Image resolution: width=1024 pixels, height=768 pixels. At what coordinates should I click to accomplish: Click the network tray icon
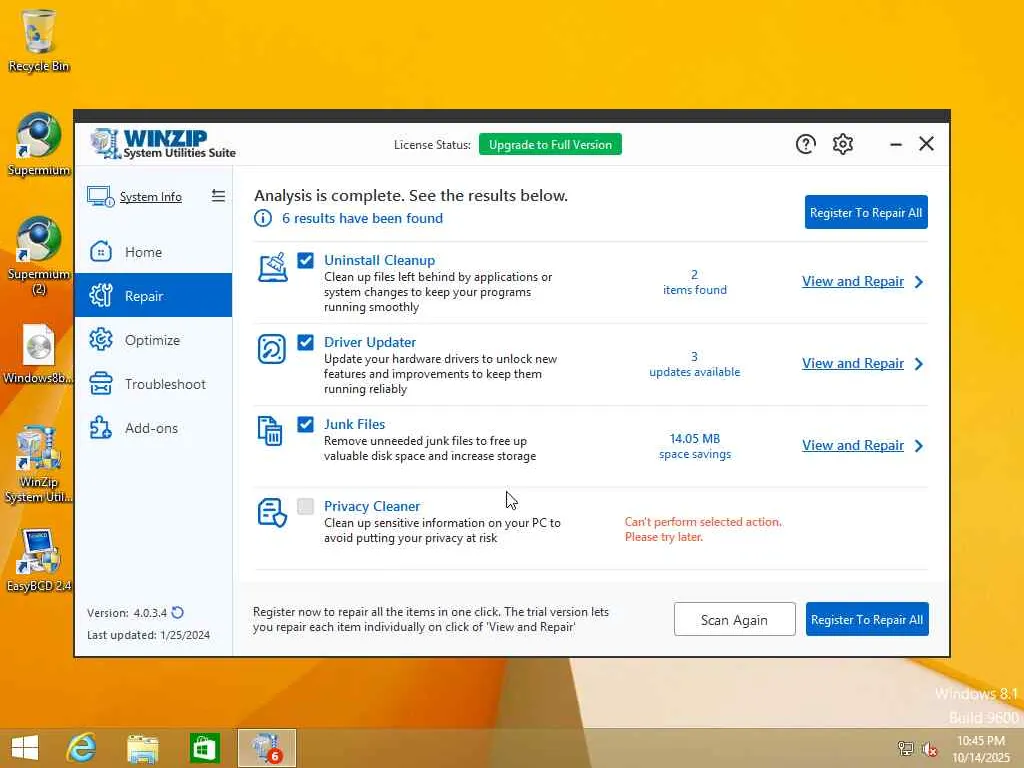[905, 748]
